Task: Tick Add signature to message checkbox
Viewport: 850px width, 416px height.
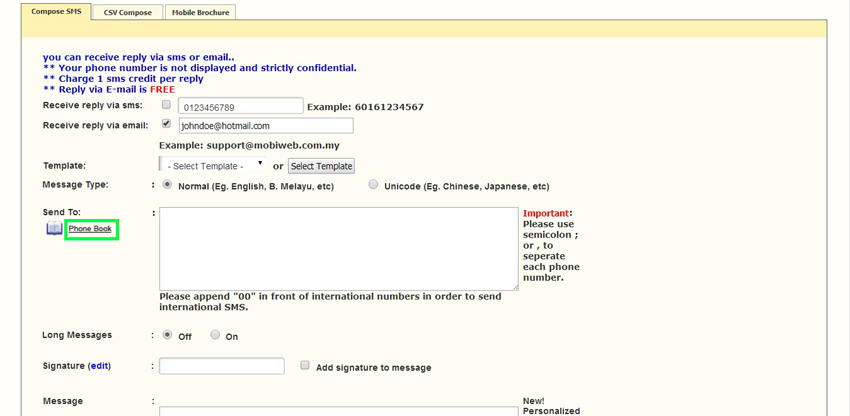Action: (x=305, y=366)
